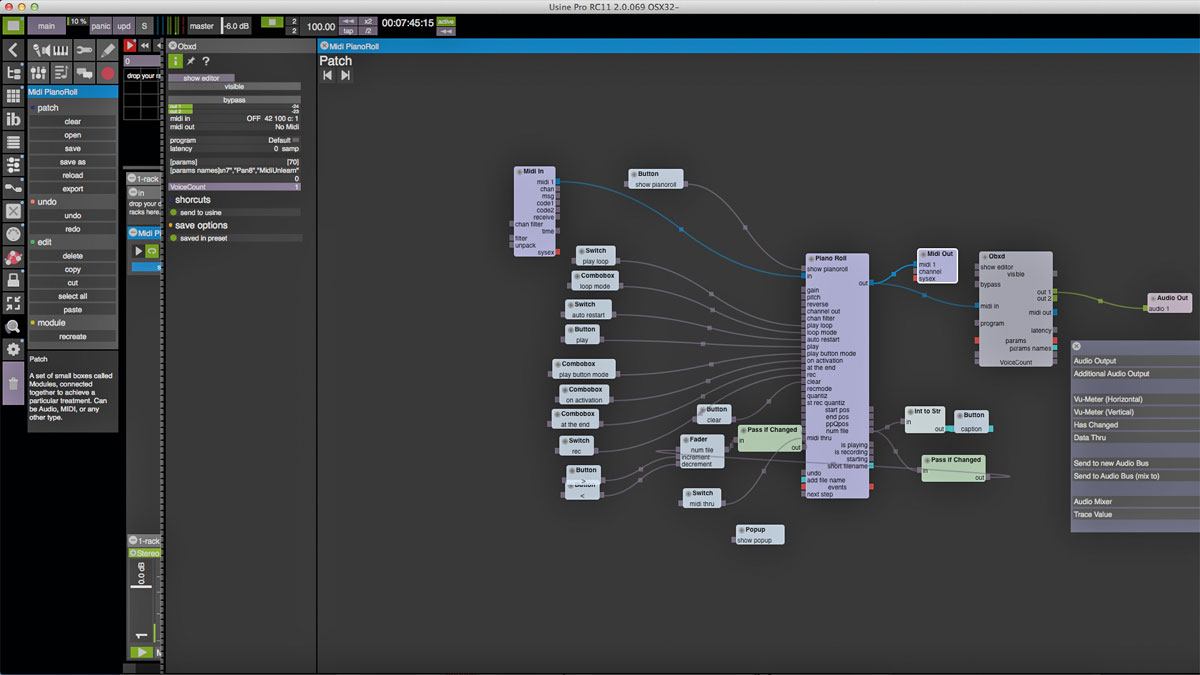The image size is (1200, 675).
Task: Toggle 'visible' option in Obxd panel
Action: tap(234, 87)
